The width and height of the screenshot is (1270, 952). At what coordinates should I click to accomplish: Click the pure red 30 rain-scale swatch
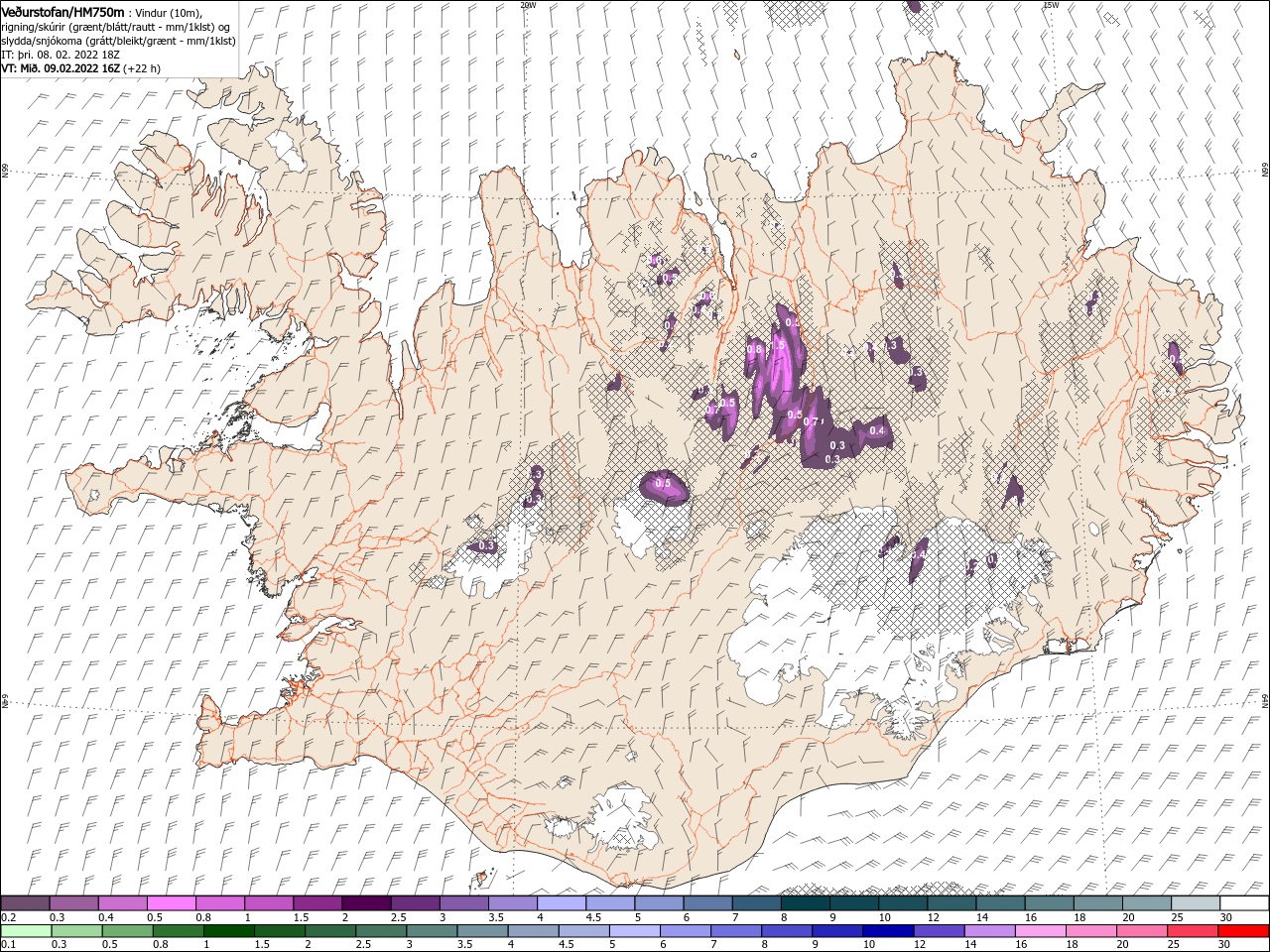click(1242, 931)
